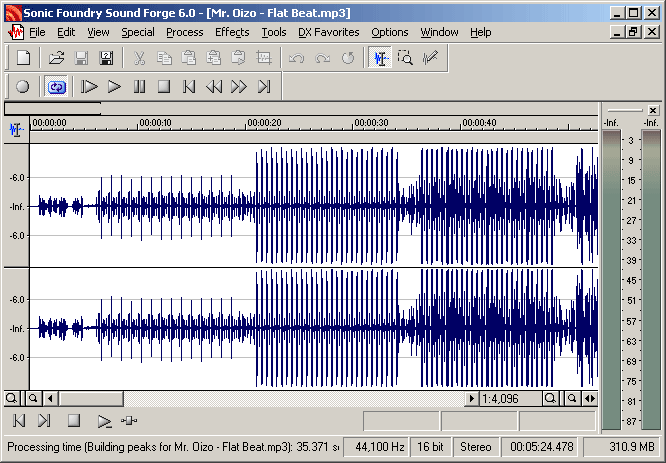Click the overview bar above the time ruler
This screenshot has width=666, height=463.
pos(301,109)
